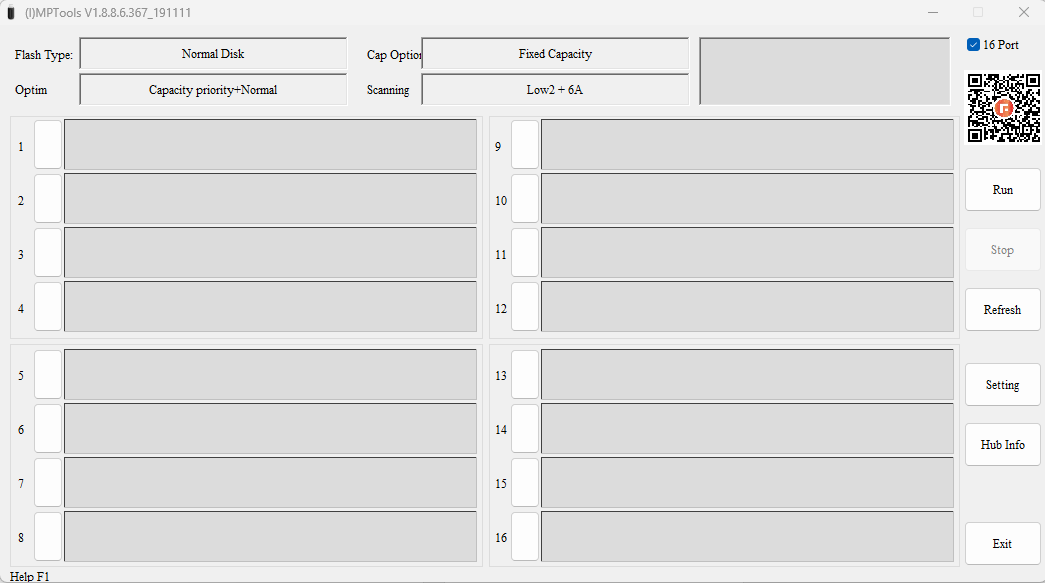The height and width of the screenshot is (583, 1045).
Task: Click the Run button
Action: (1002, 190)
